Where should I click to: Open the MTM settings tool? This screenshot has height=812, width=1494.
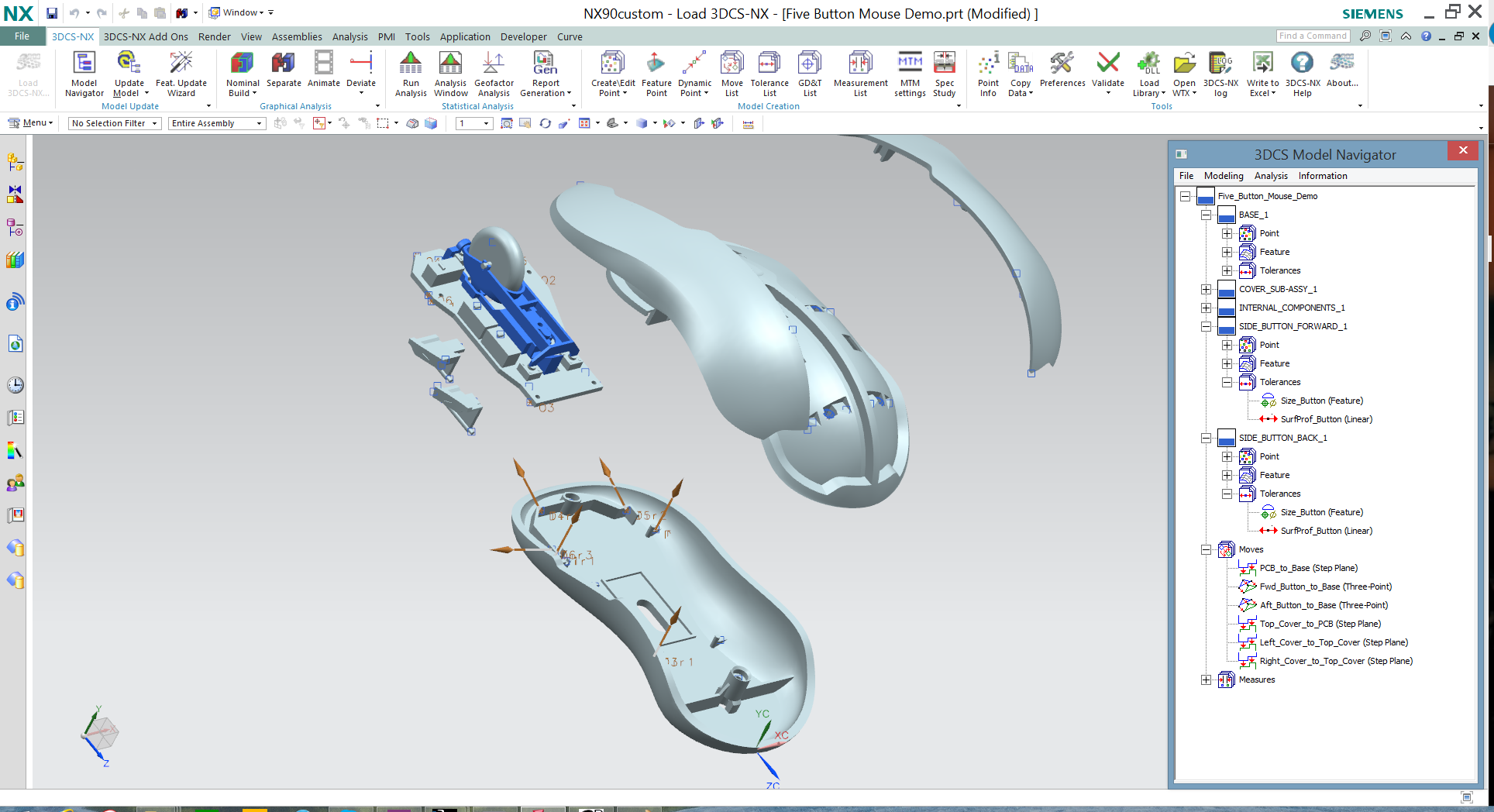pos(910,74)
